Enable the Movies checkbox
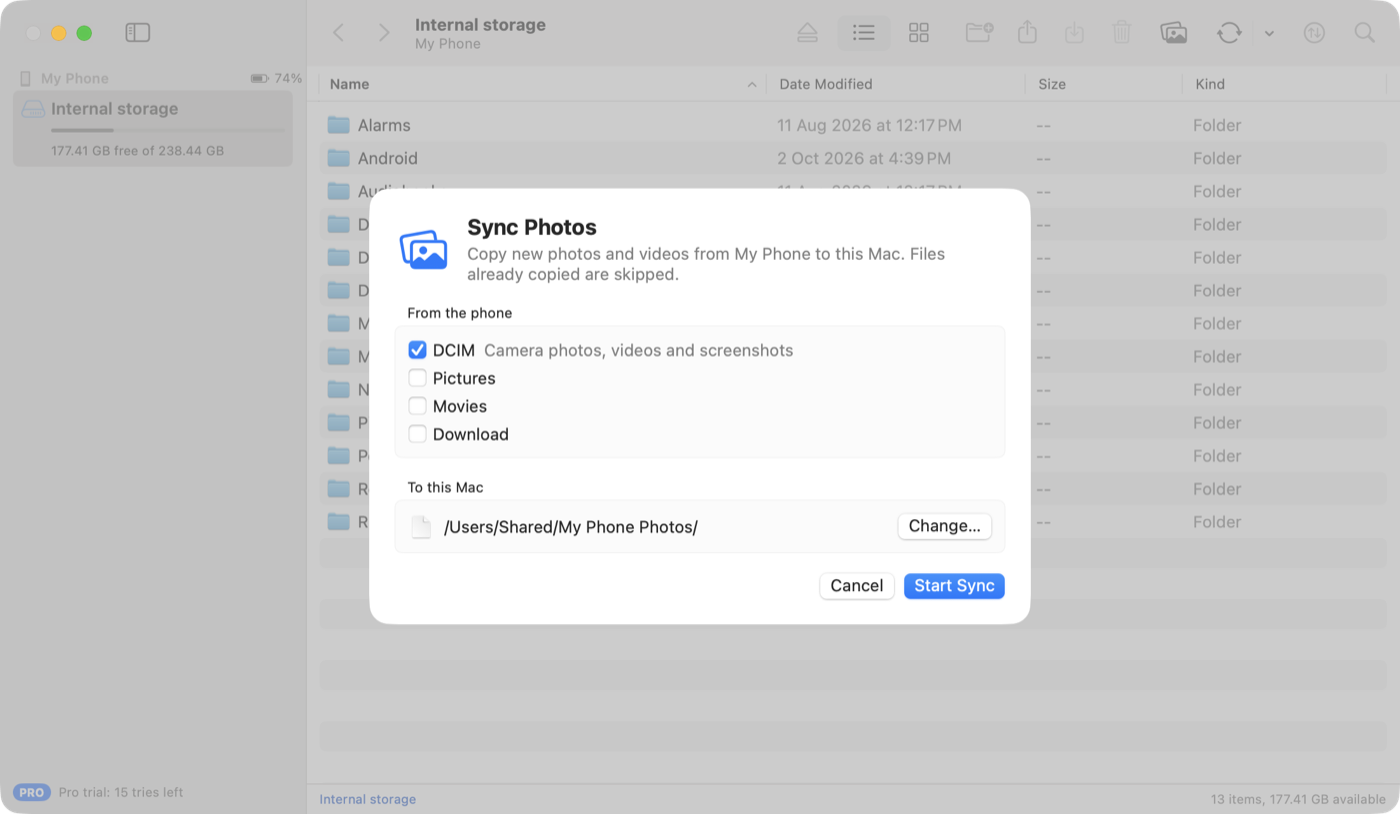 pos(418,406)
